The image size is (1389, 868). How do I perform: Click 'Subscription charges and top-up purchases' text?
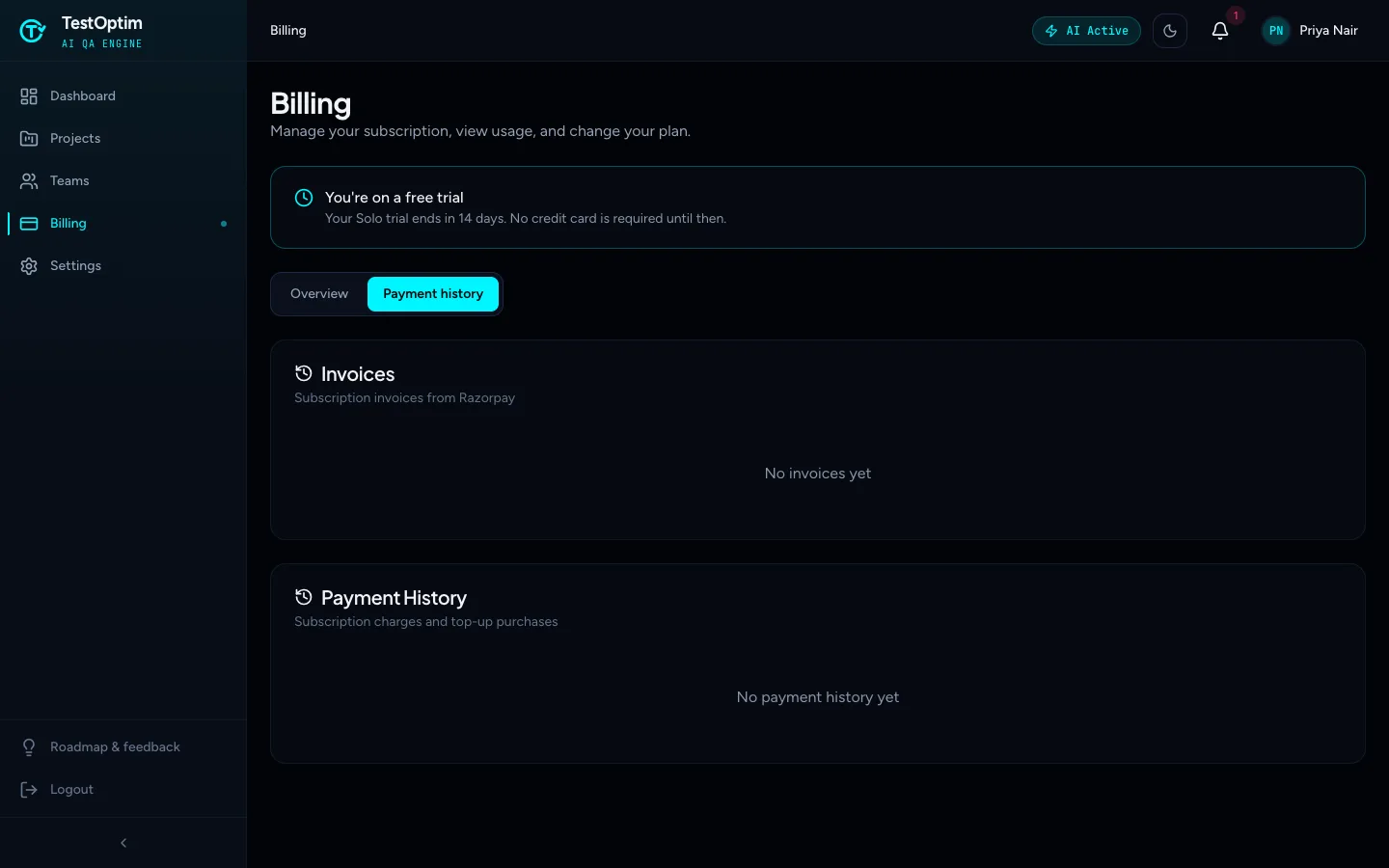[426, 622]
